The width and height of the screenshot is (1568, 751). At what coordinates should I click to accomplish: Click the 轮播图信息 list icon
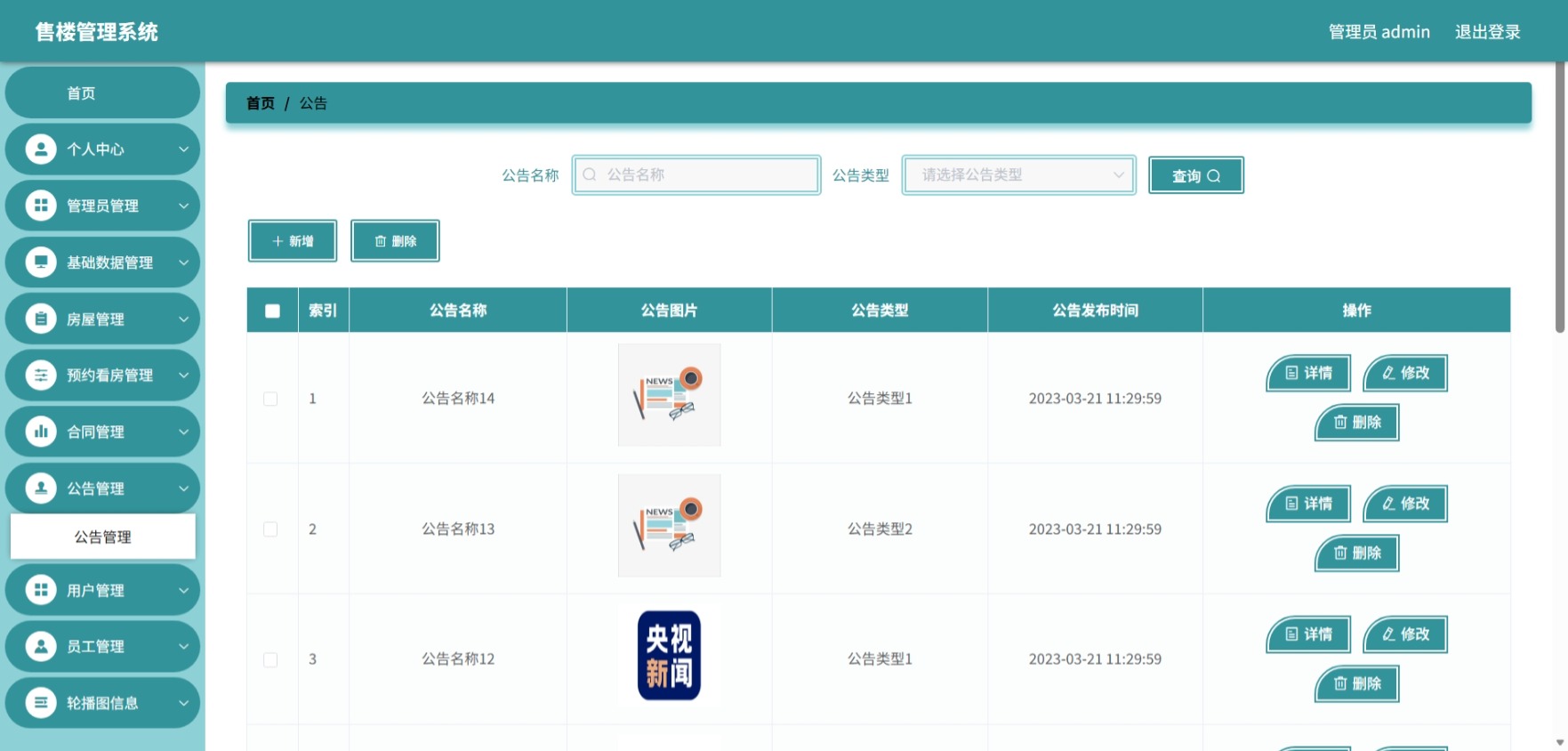41,703
